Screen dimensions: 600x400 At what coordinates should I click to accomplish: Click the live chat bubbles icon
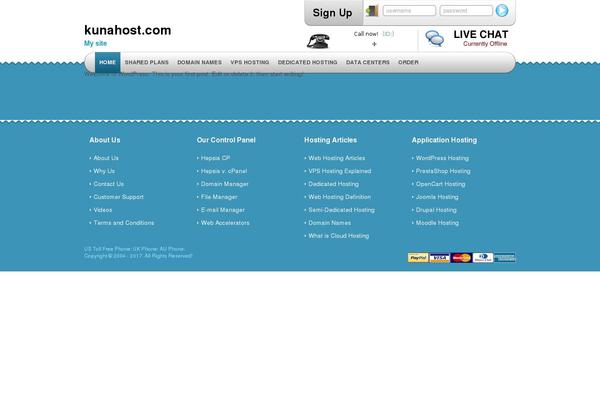click(435, 39)
